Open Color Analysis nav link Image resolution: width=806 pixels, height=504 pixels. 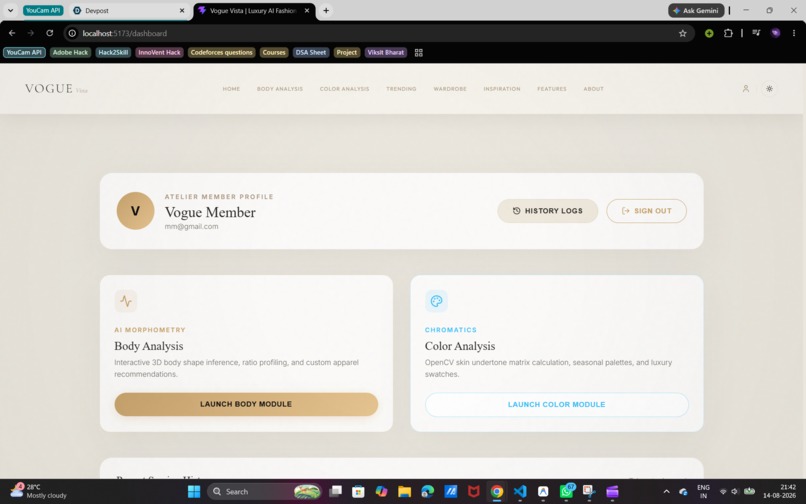pyautogui.click(x=344, y=89)
